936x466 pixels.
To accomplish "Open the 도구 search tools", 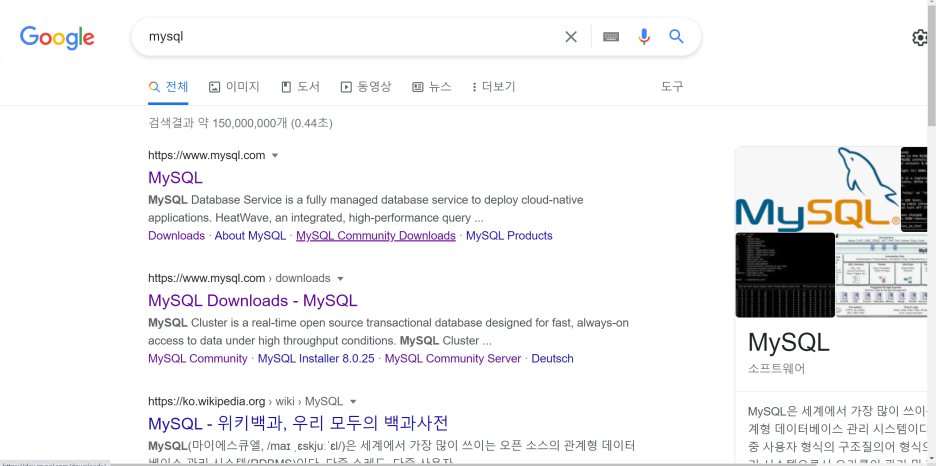I will [x=672, y=87].
